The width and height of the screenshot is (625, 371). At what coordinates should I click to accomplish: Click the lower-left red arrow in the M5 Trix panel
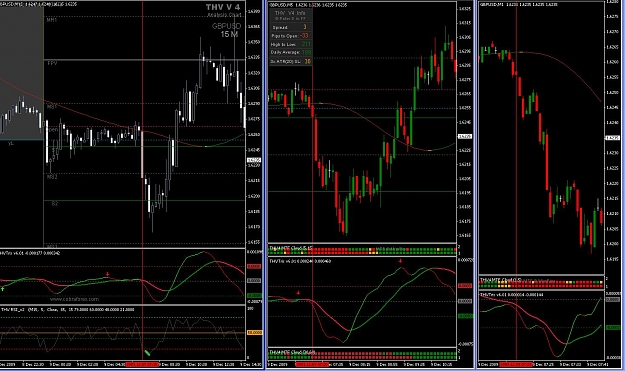[298, 293]
